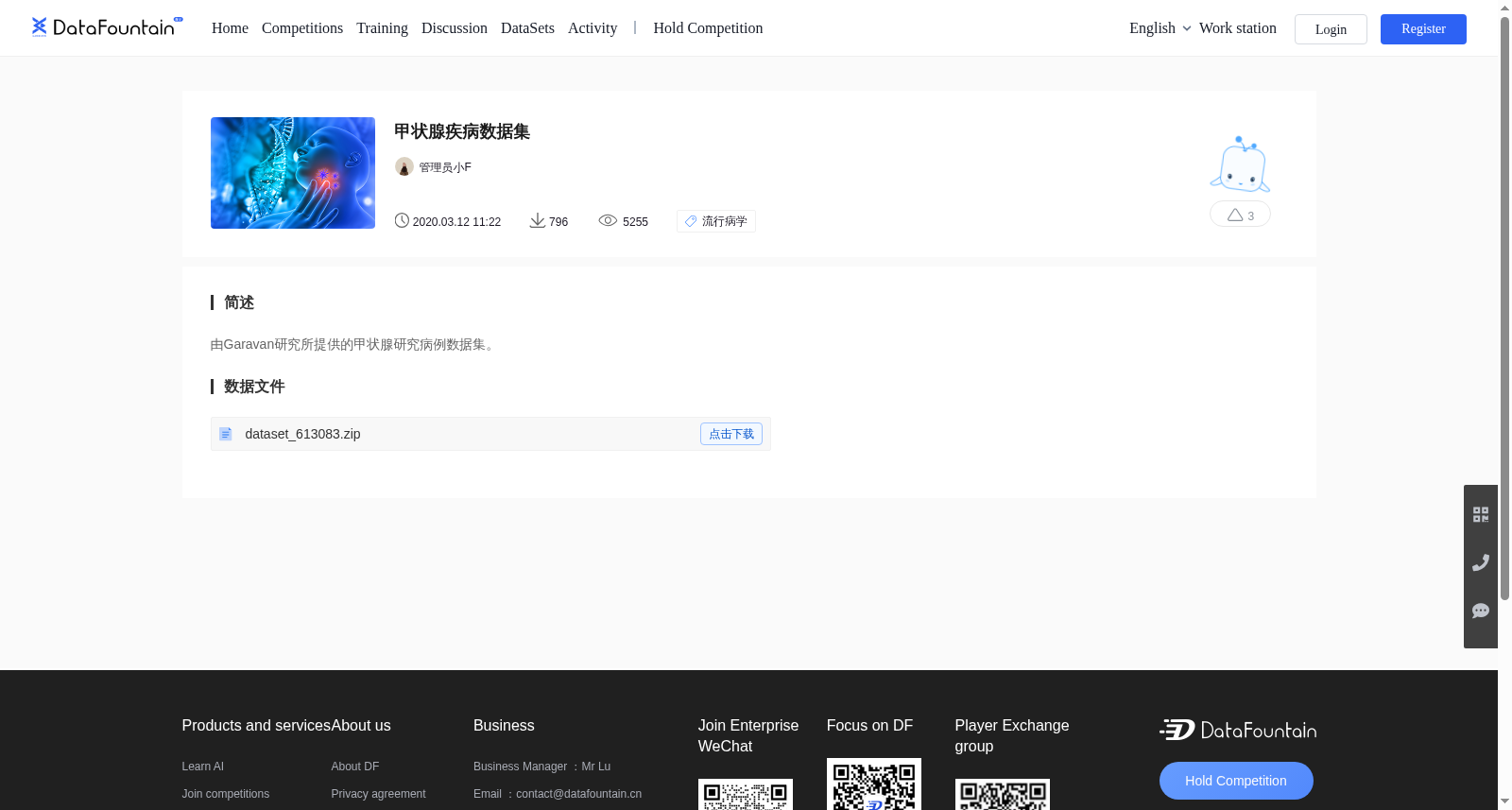Click the Join Enterprise WeChat QR code
The image size is (1512, 810).
coord(746,795)
